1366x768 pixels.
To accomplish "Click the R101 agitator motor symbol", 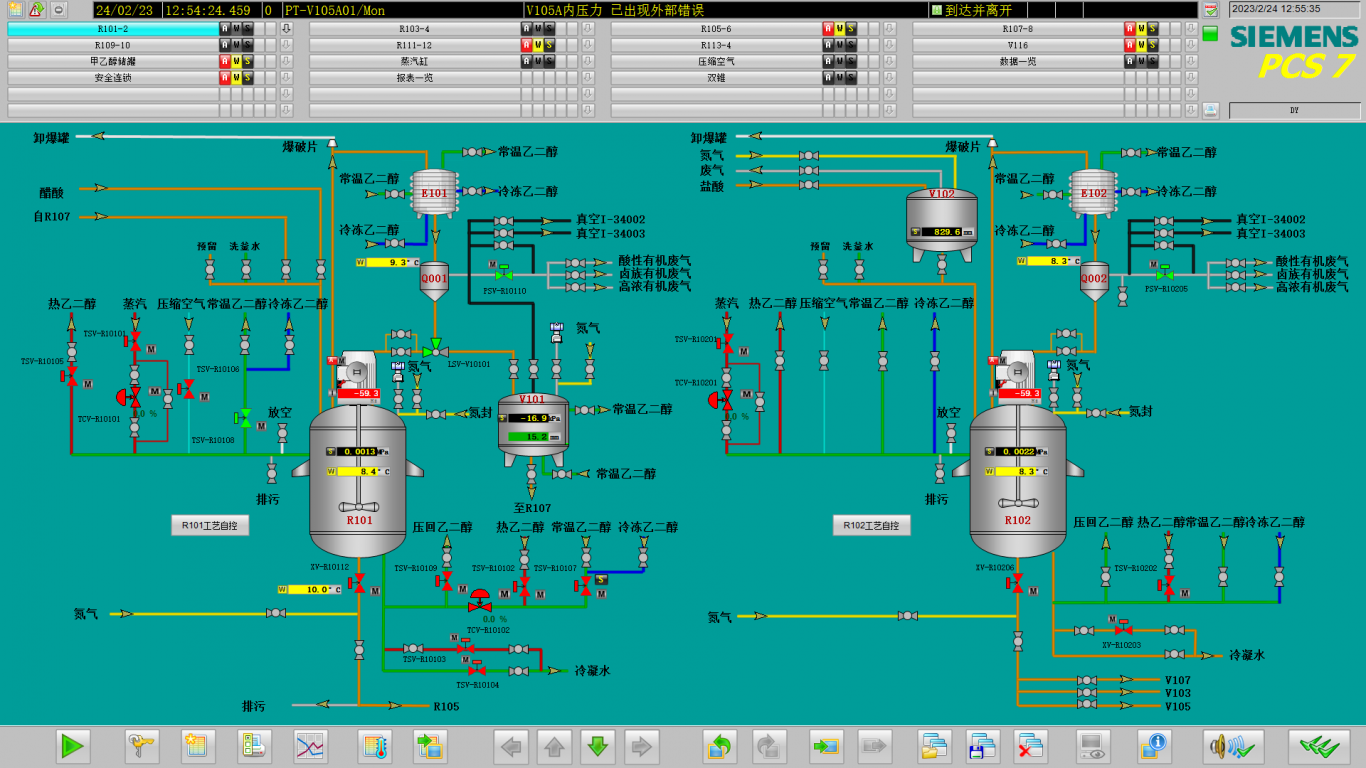I will point(358,370).
